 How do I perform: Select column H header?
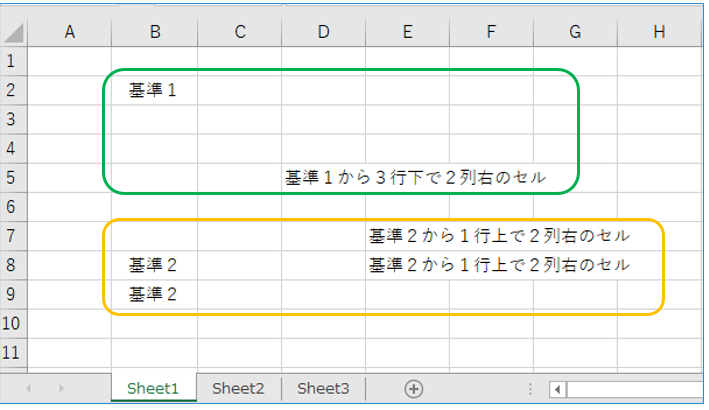pos(659,32)
